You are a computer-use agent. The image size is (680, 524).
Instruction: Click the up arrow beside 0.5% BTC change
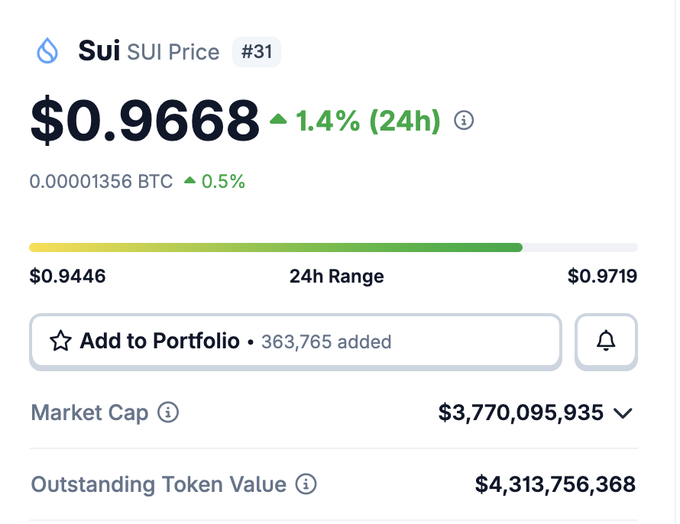(190, 181)
